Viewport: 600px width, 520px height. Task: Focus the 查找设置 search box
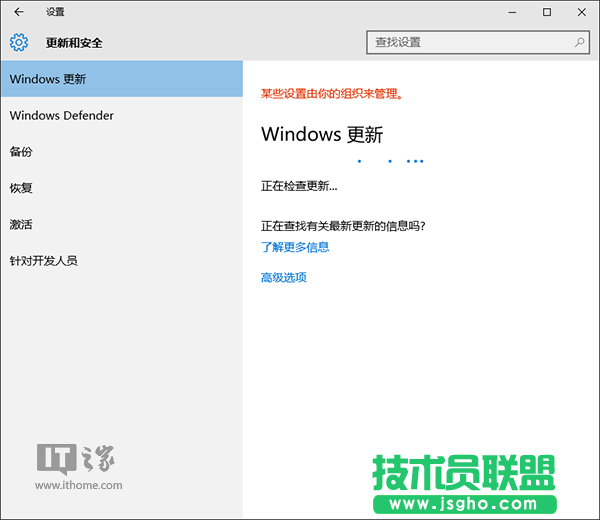point(478,42)
